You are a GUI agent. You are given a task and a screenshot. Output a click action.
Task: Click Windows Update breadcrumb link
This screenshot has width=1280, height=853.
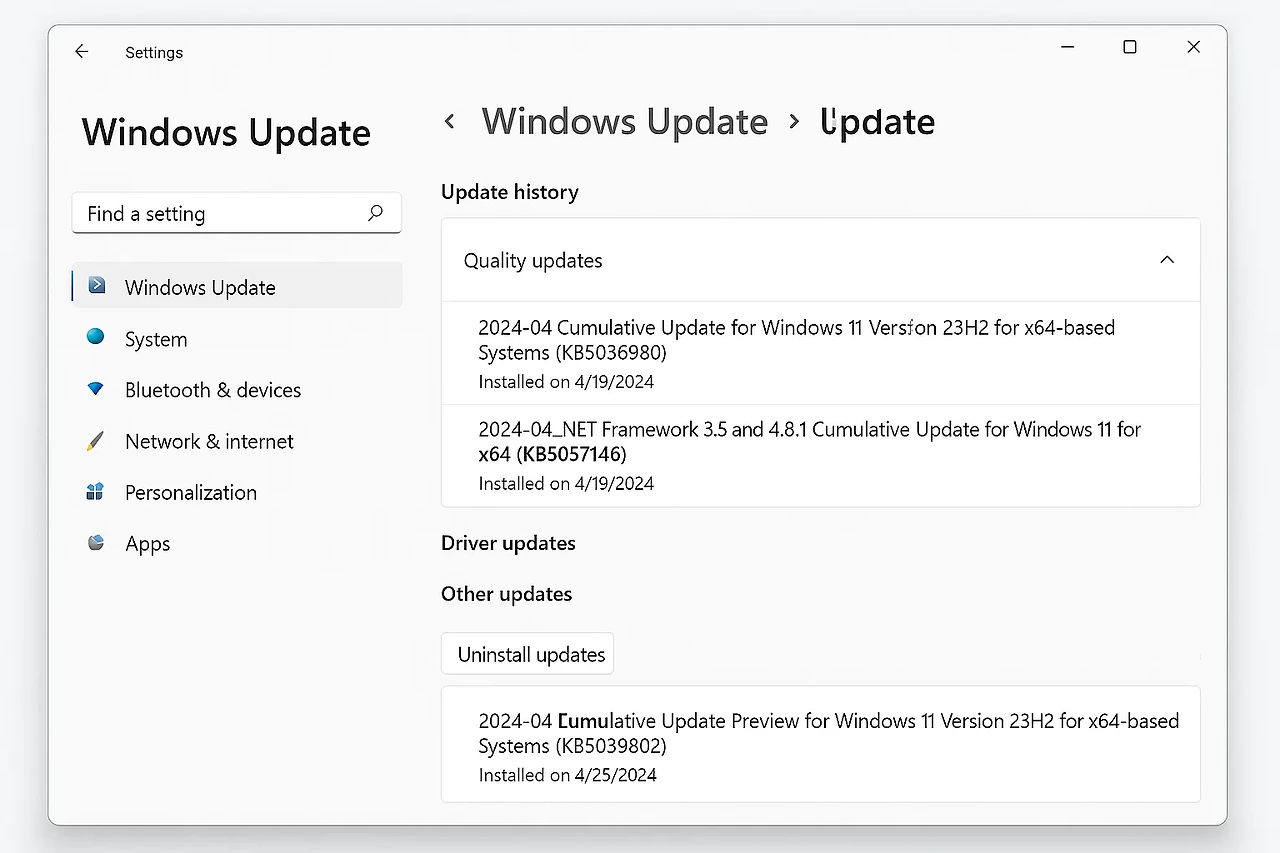point(625,121)
